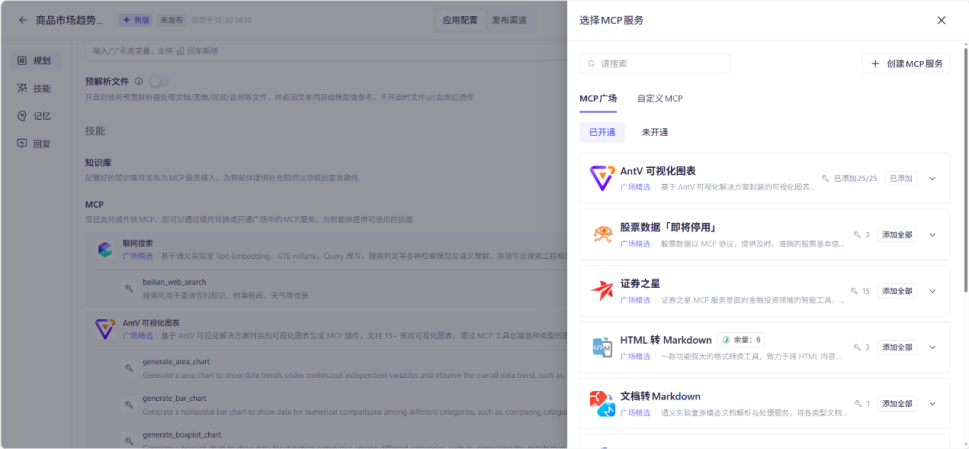This screenshot has height=449, width=969.
Task: Click AntV logo in background skills list
Action: click(106, 329)
